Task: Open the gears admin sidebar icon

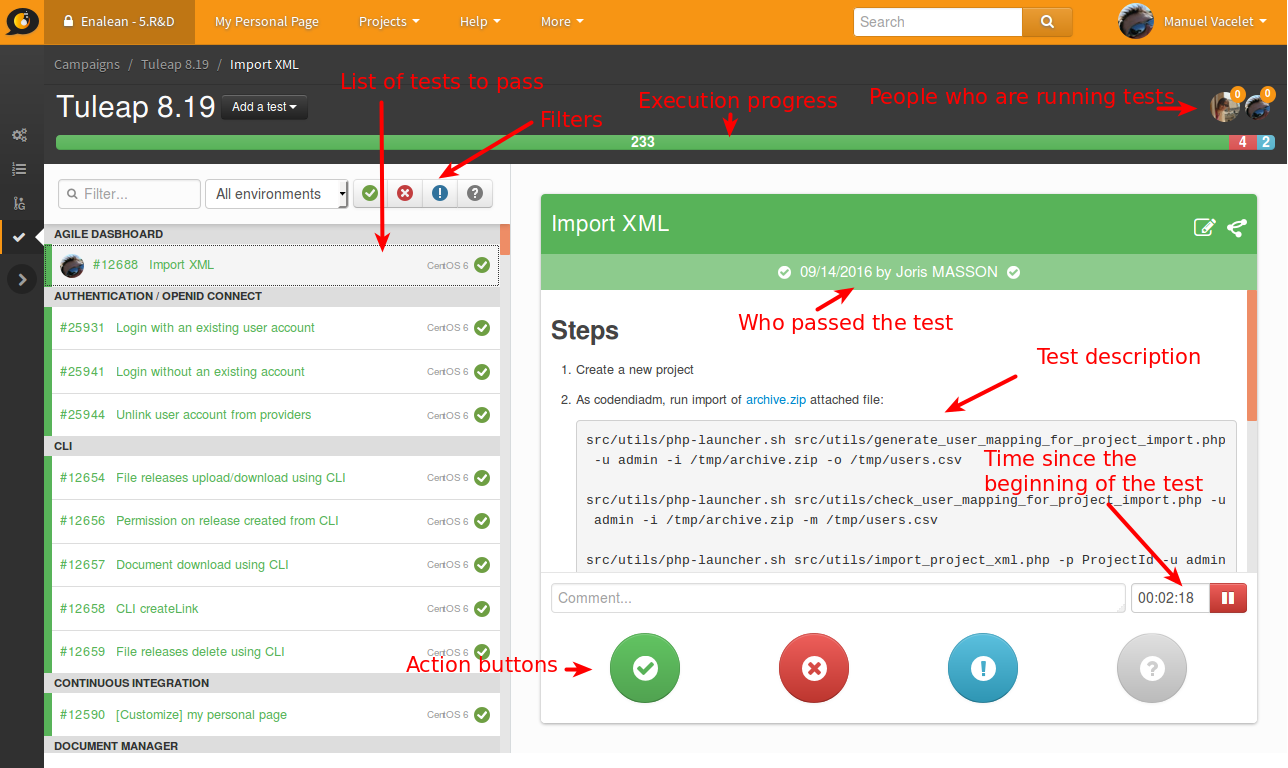Action: (19, 135)
